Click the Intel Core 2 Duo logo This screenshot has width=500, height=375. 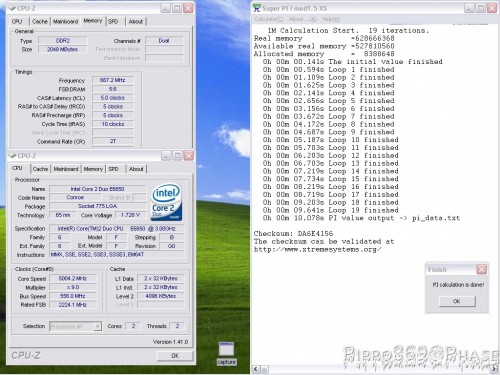pyautogui.click(x=166, y=202)
